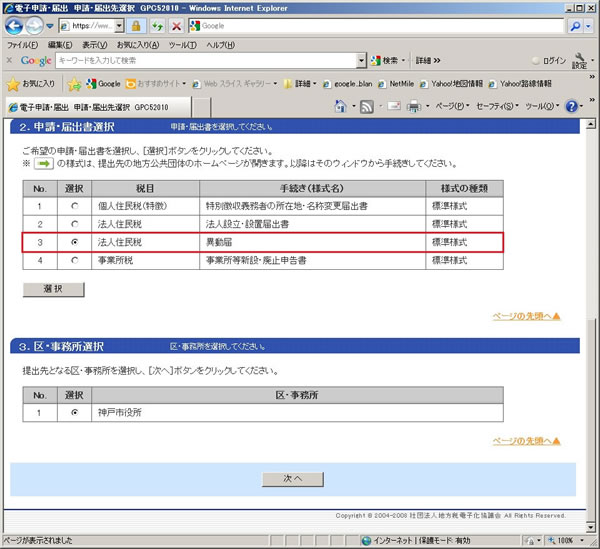
Task: Click the browser Forward arrow button
Action: click(x=34, y=26)
